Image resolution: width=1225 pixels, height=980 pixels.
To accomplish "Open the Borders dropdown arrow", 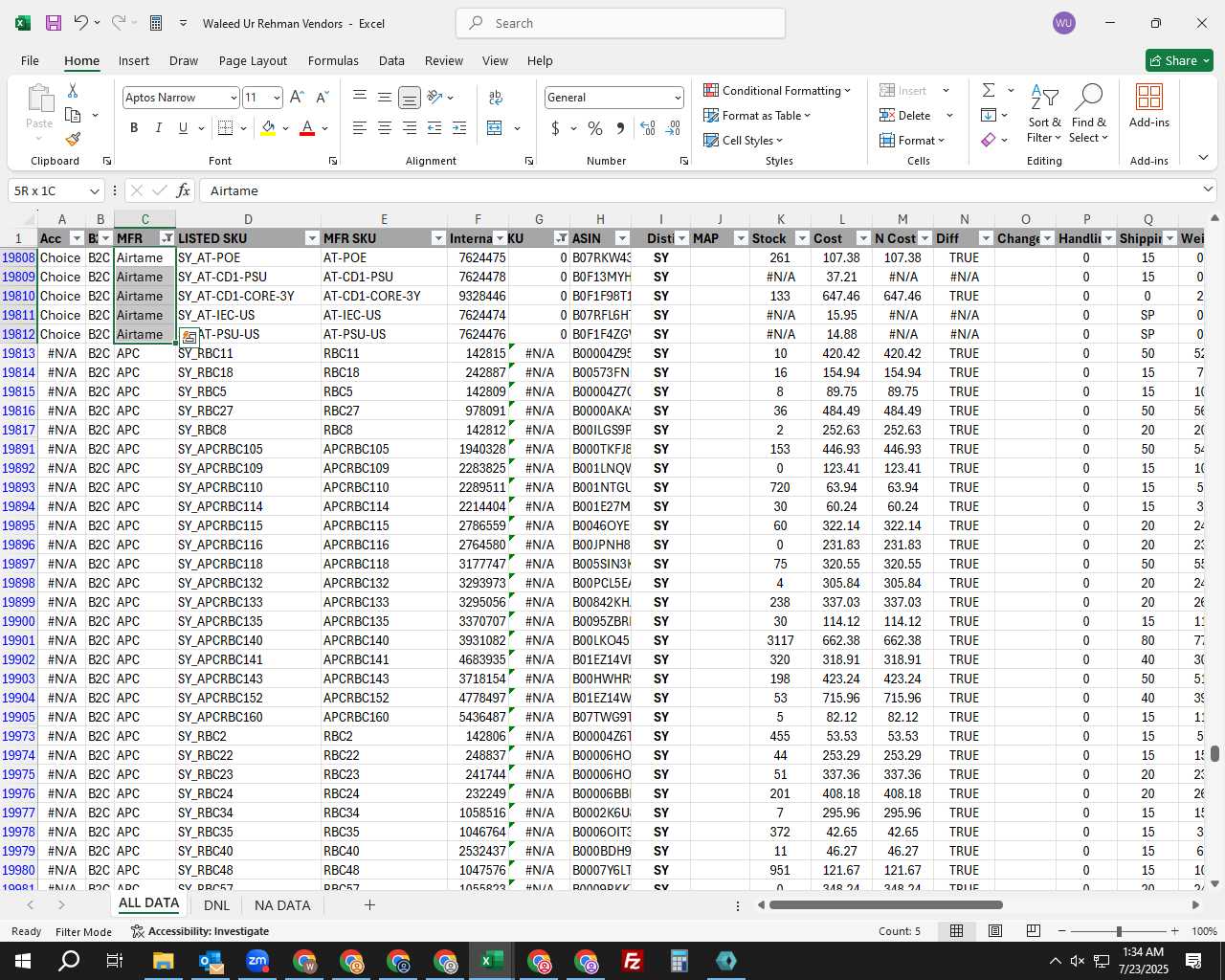I will (x=243, y=127).
